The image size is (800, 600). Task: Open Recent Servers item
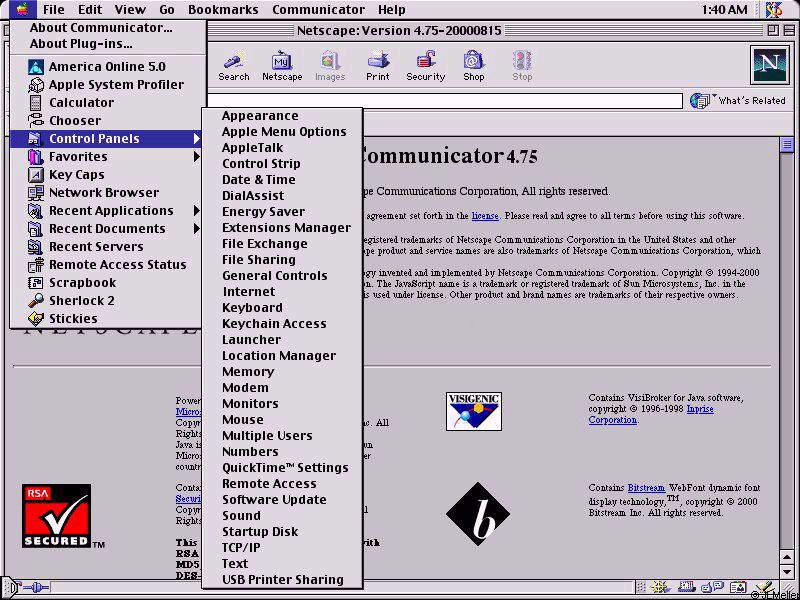tap(105, 246)
